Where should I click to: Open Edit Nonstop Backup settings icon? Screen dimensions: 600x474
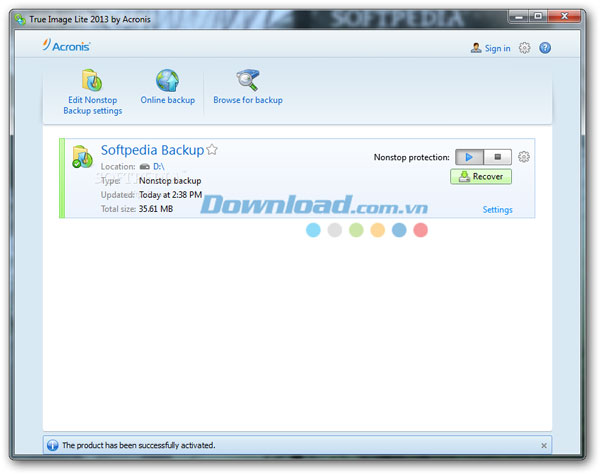[92, 80]
